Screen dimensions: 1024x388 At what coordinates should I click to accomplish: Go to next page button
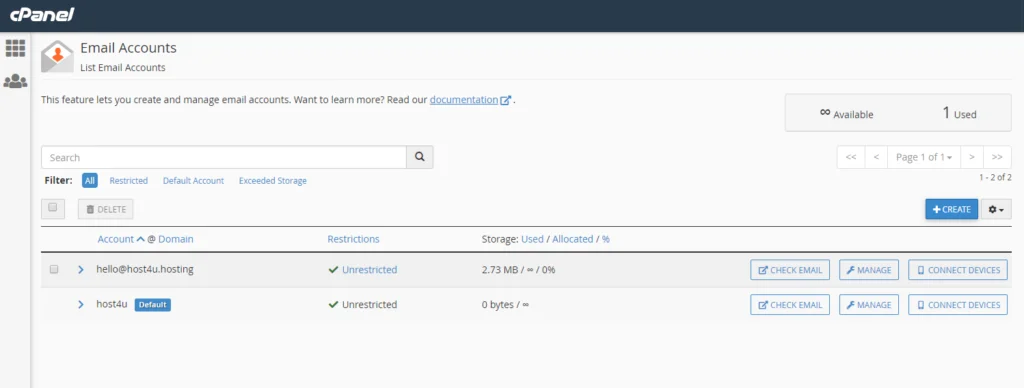[972, 157]
